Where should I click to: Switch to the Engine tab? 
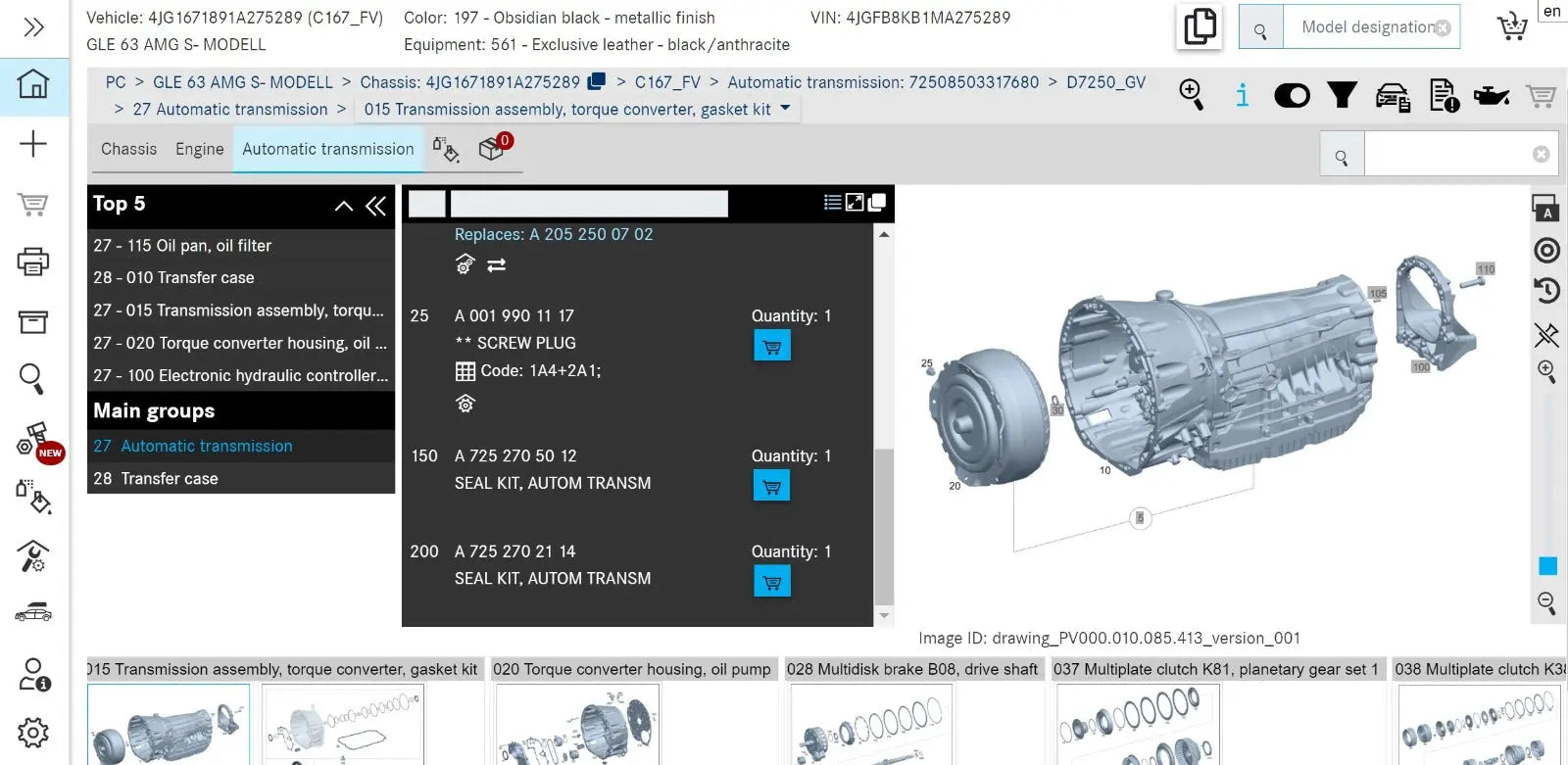click(199, 149)
